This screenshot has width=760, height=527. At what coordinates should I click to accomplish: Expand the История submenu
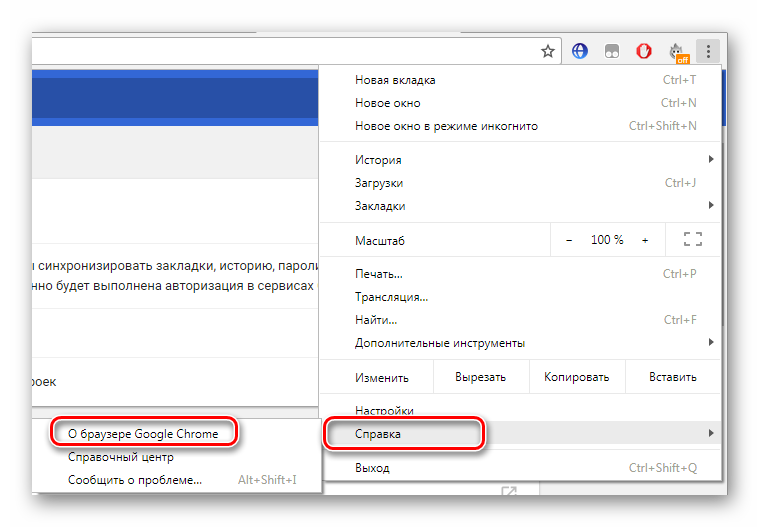coord(520,160)
